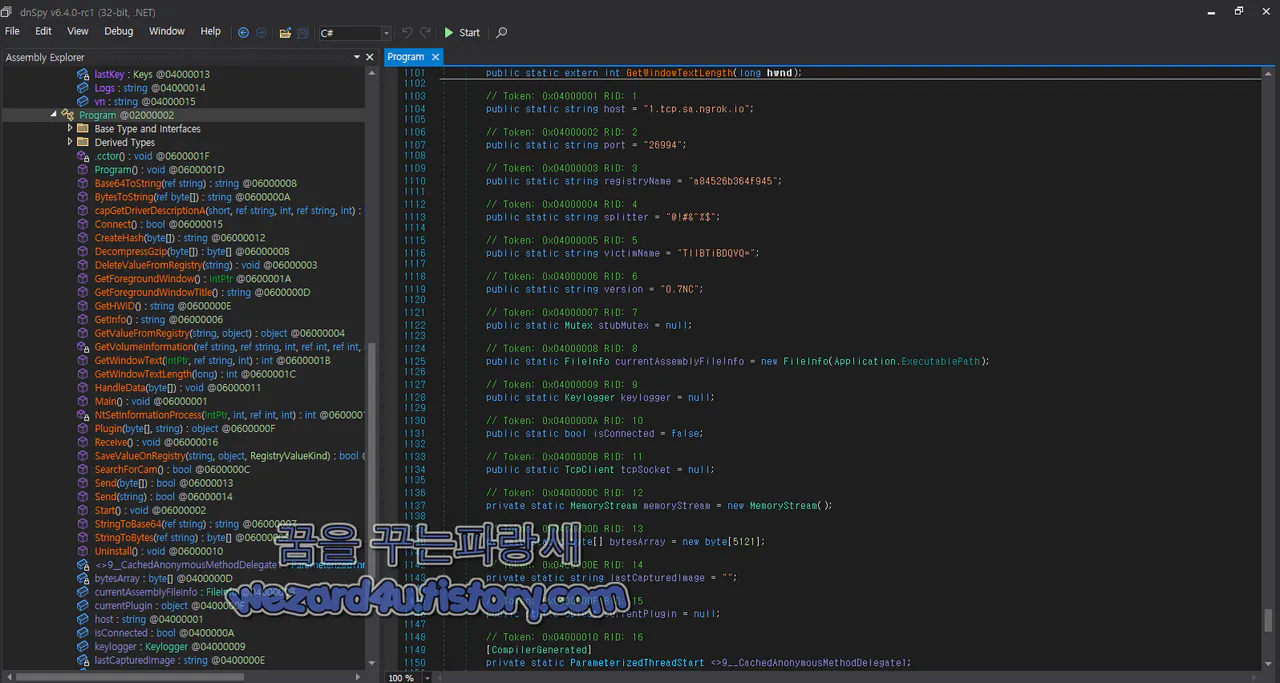Select GetInfo() method in tree
The width and height of the screenshot is (1280, 683).
click(x=159, y=319)
